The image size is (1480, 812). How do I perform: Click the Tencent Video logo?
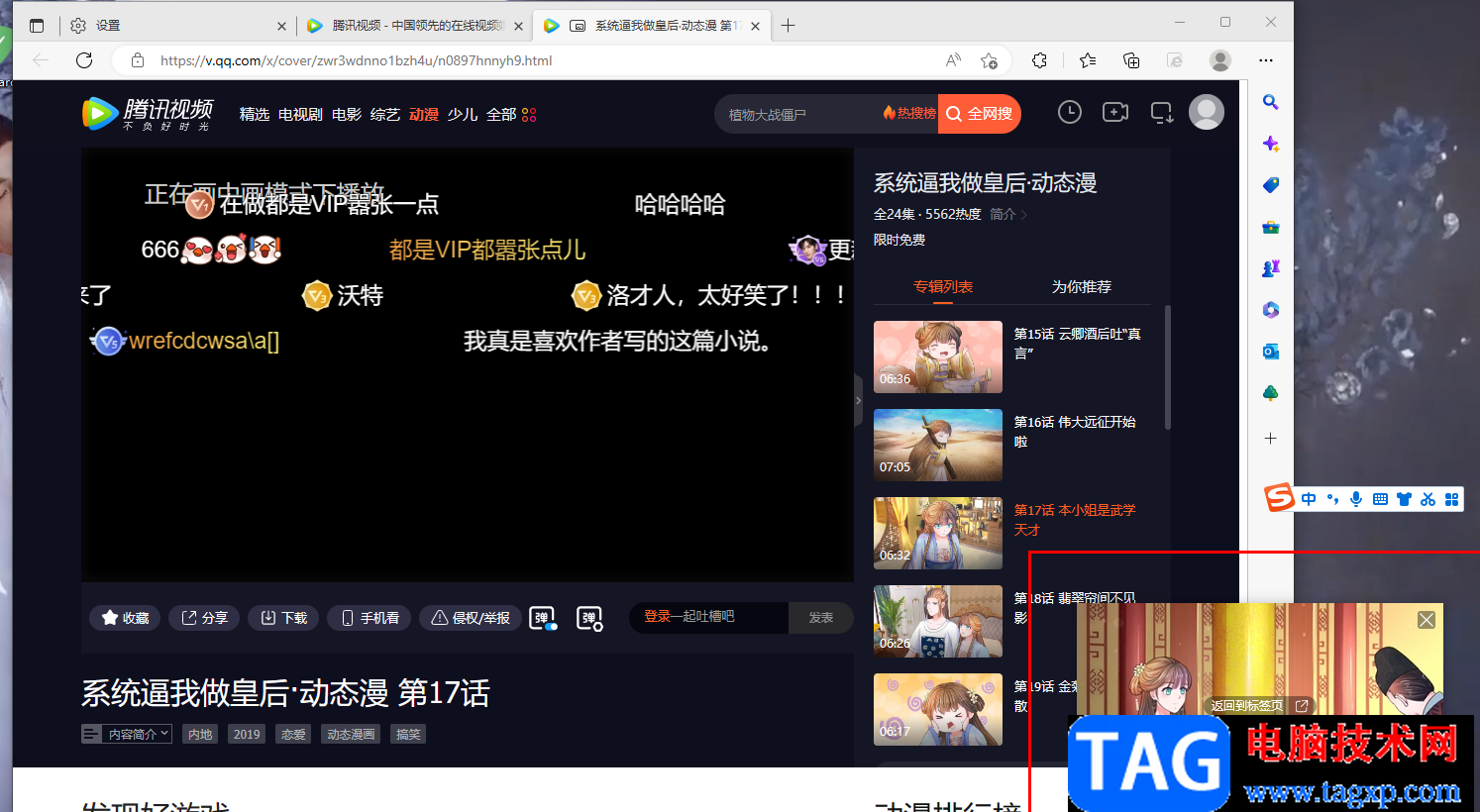pos(147,114)
